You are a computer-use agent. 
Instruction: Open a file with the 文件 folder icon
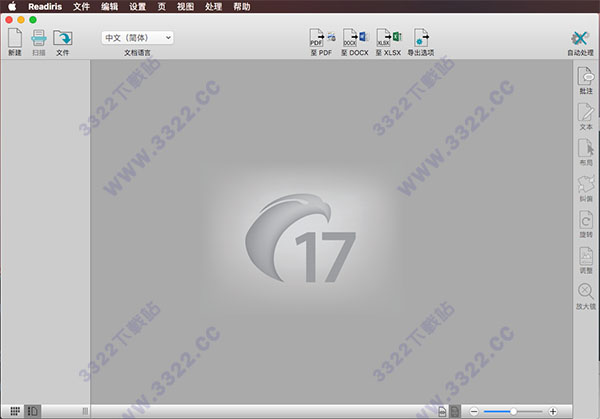point(63,38)
